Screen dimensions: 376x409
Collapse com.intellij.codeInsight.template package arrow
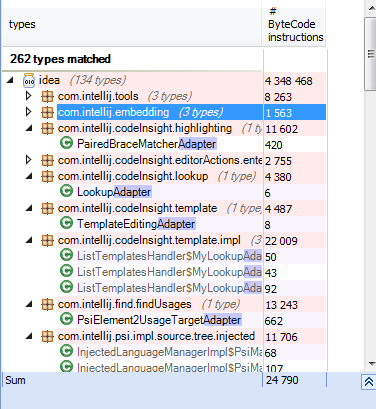click(x=29, y=208)
